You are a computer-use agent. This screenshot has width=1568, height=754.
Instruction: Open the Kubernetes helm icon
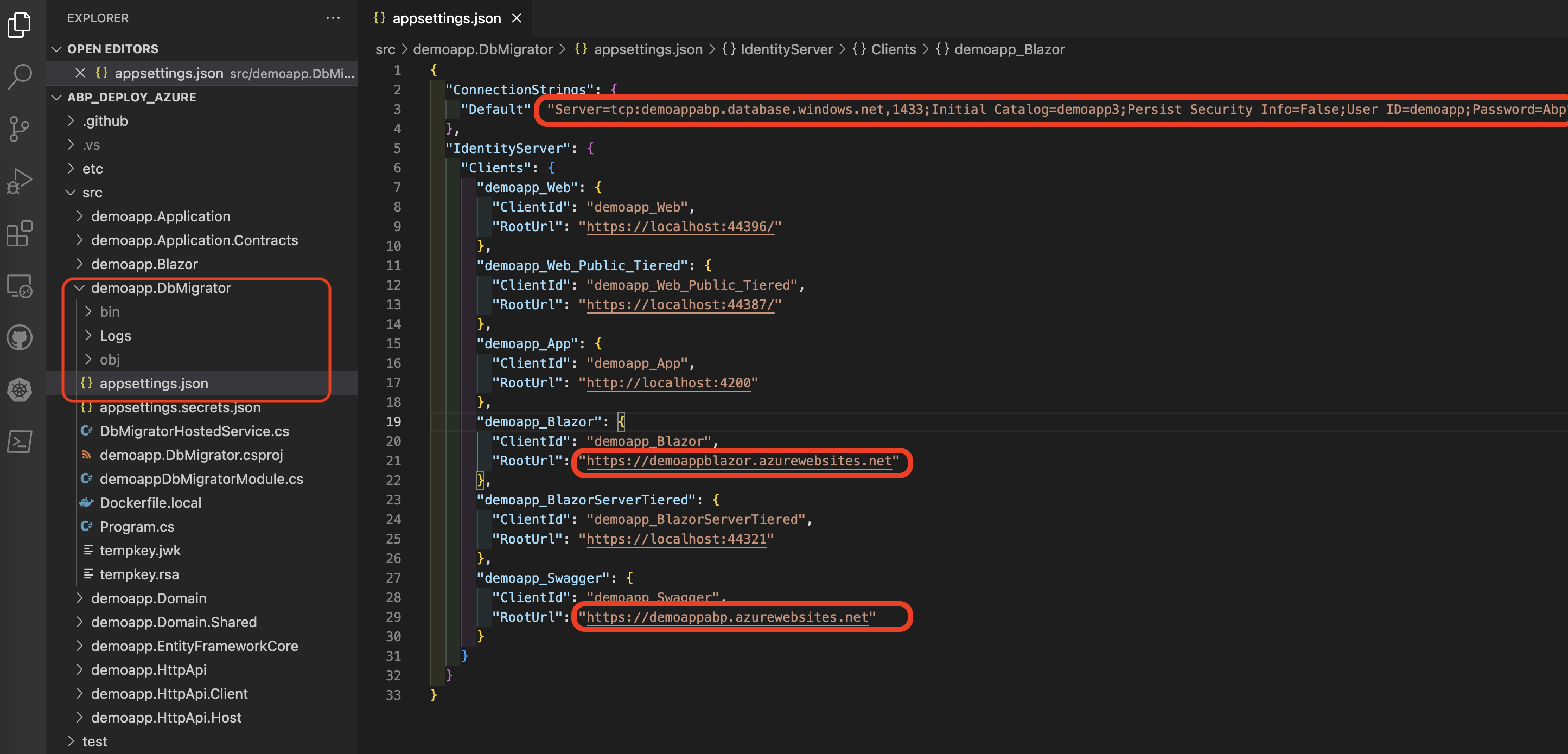20,389
